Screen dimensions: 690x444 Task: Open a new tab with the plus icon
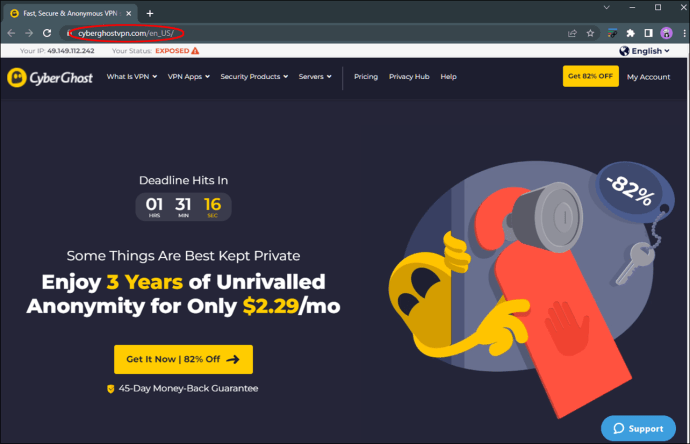pos(150,13)
